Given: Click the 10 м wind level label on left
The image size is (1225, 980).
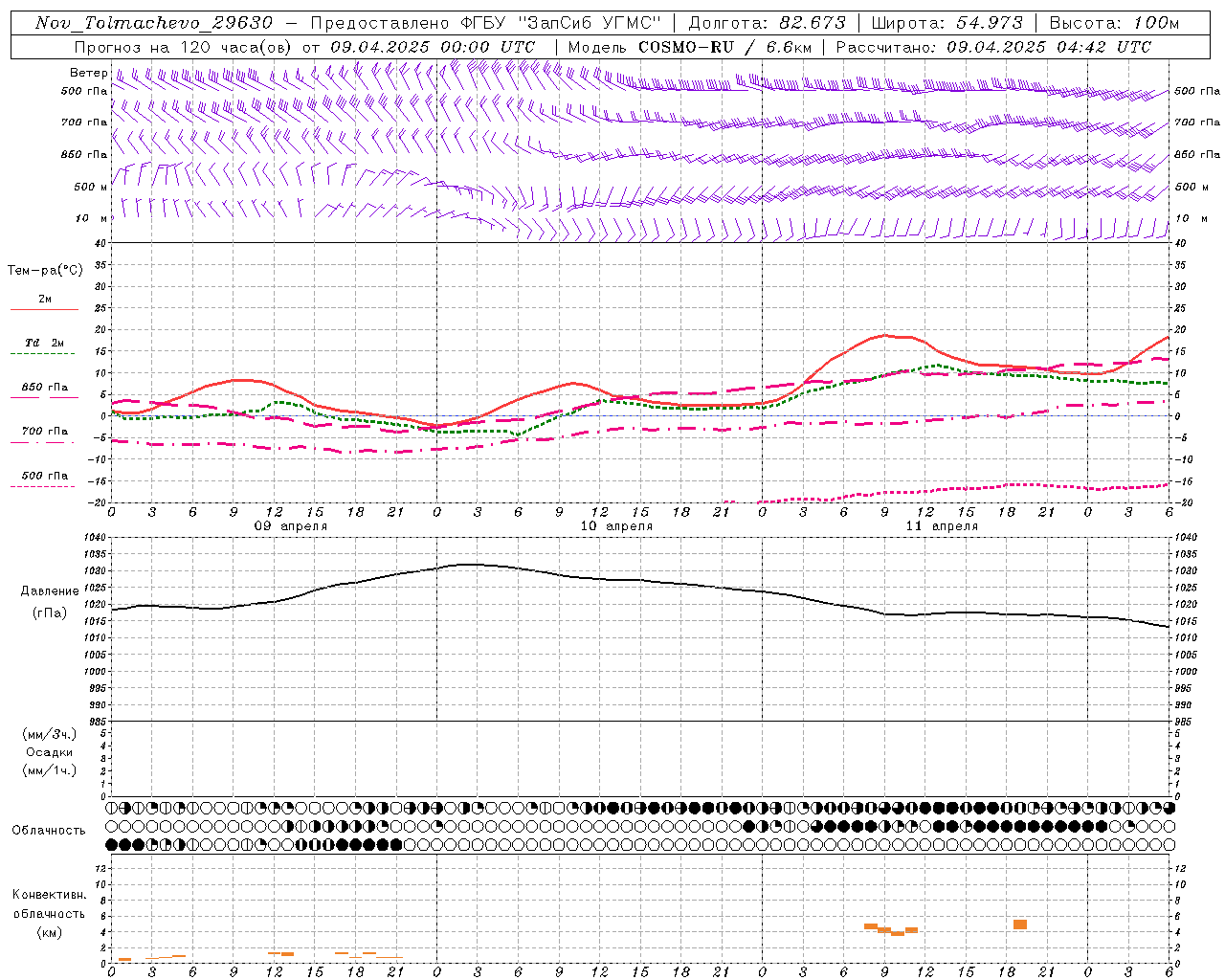Looking at the screenshot, I should (x=91, y=218).
